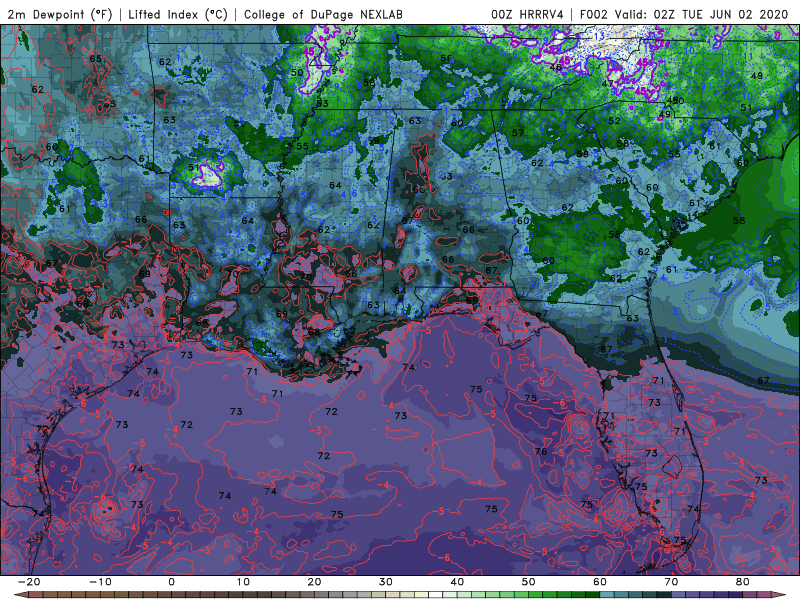The height and width of the screenshot is (600, 800).
Task: Click the 80 label on the color scale
Action: click(x=743, y=582)
